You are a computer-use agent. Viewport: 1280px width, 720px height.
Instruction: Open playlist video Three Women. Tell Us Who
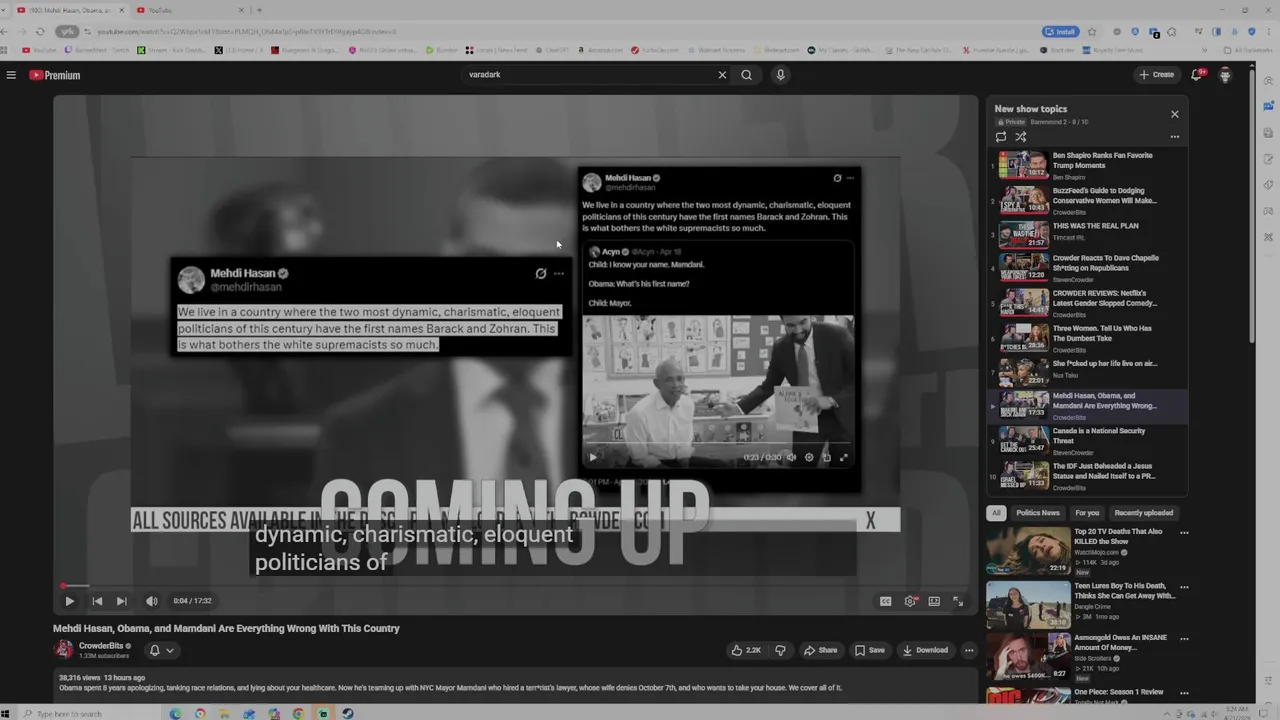point(1088,337)
